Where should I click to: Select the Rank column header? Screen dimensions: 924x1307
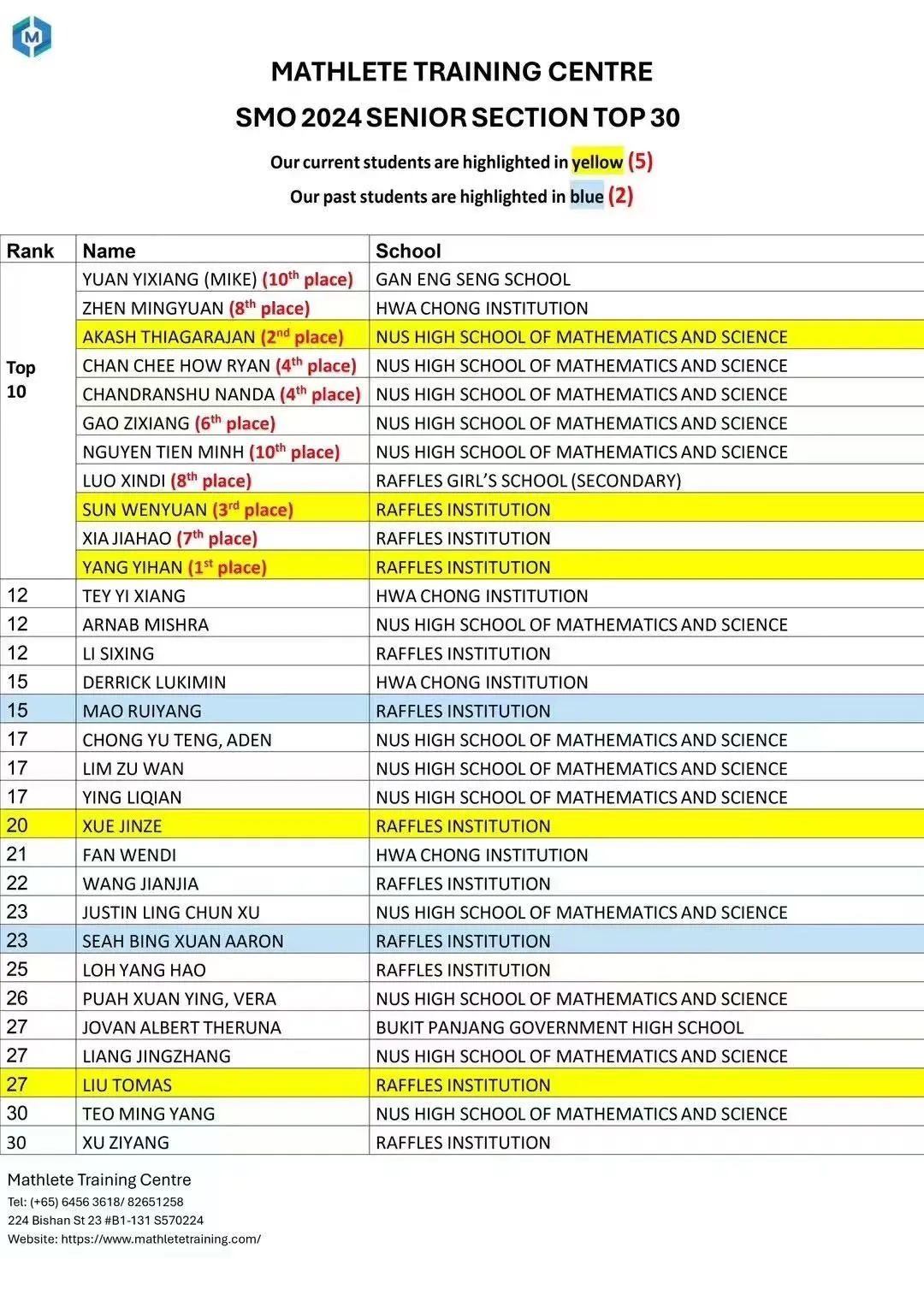coord(38,250)
